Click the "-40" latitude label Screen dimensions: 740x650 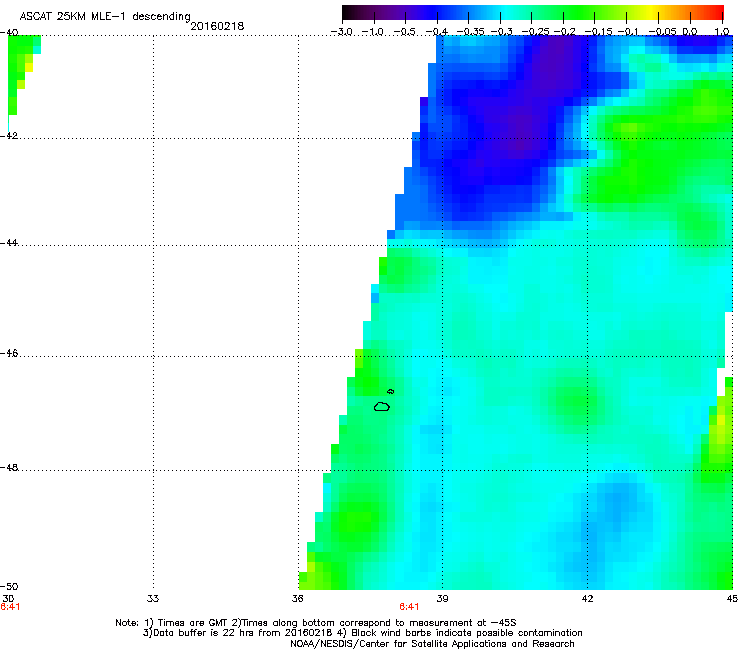tap(9, 33)
